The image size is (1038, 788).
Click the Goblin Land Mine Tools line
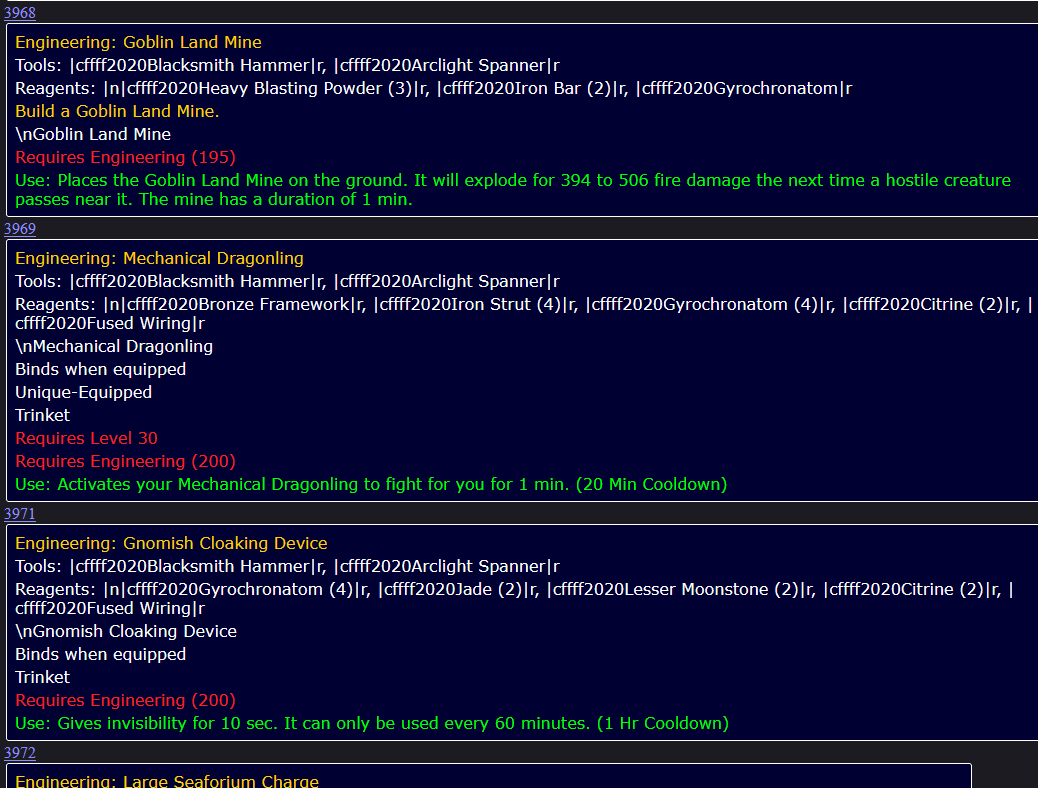(x=287, y=66)
